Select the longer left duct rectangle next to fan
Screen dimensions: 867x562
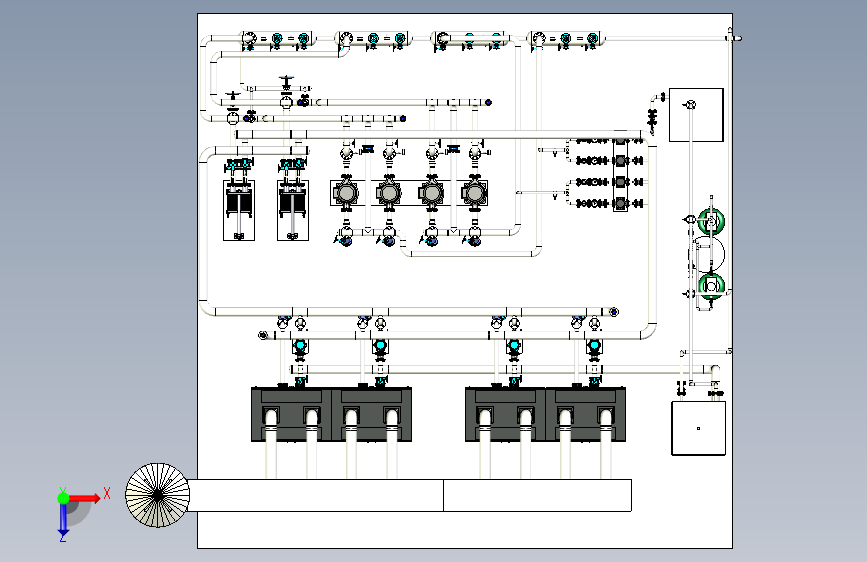tap(316, 496)
